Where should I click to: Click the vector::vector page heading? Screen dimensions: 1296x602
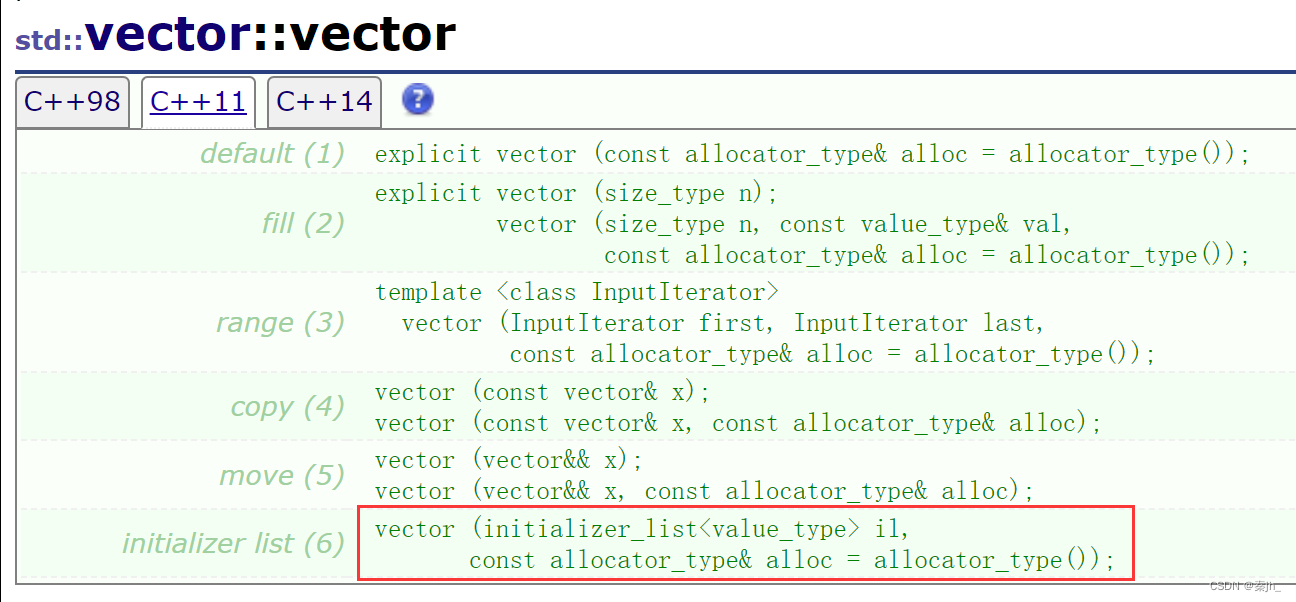(x=270, y=34)
